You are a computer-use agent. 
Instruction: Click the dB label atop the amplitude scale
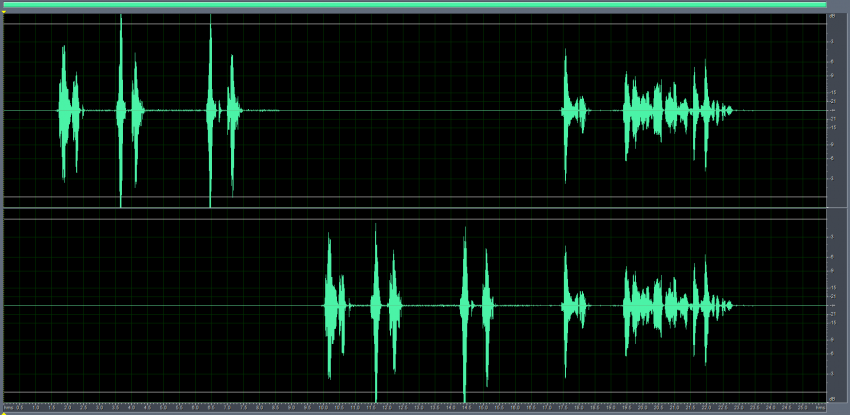[832, 17]
